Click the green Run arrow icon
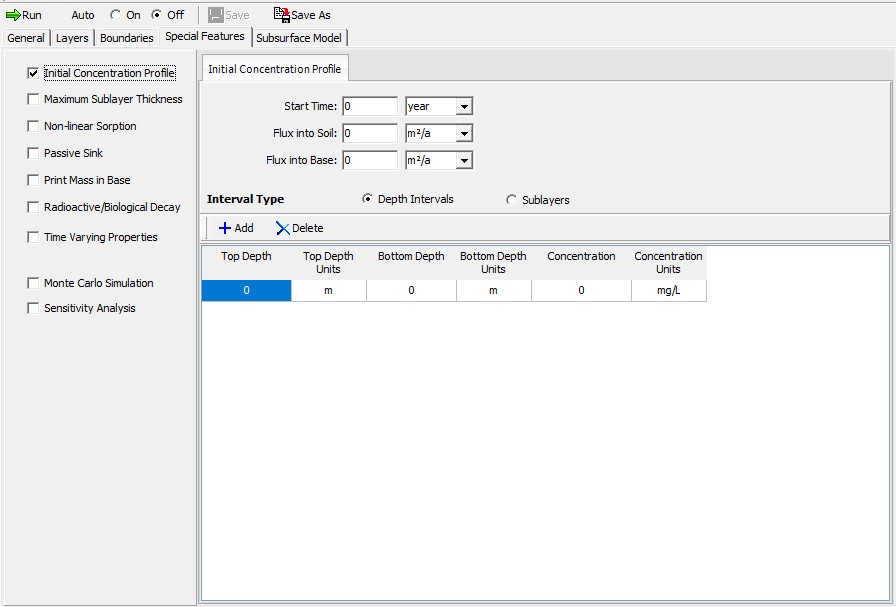Viewport: 896px width, 607px height. 13,15
